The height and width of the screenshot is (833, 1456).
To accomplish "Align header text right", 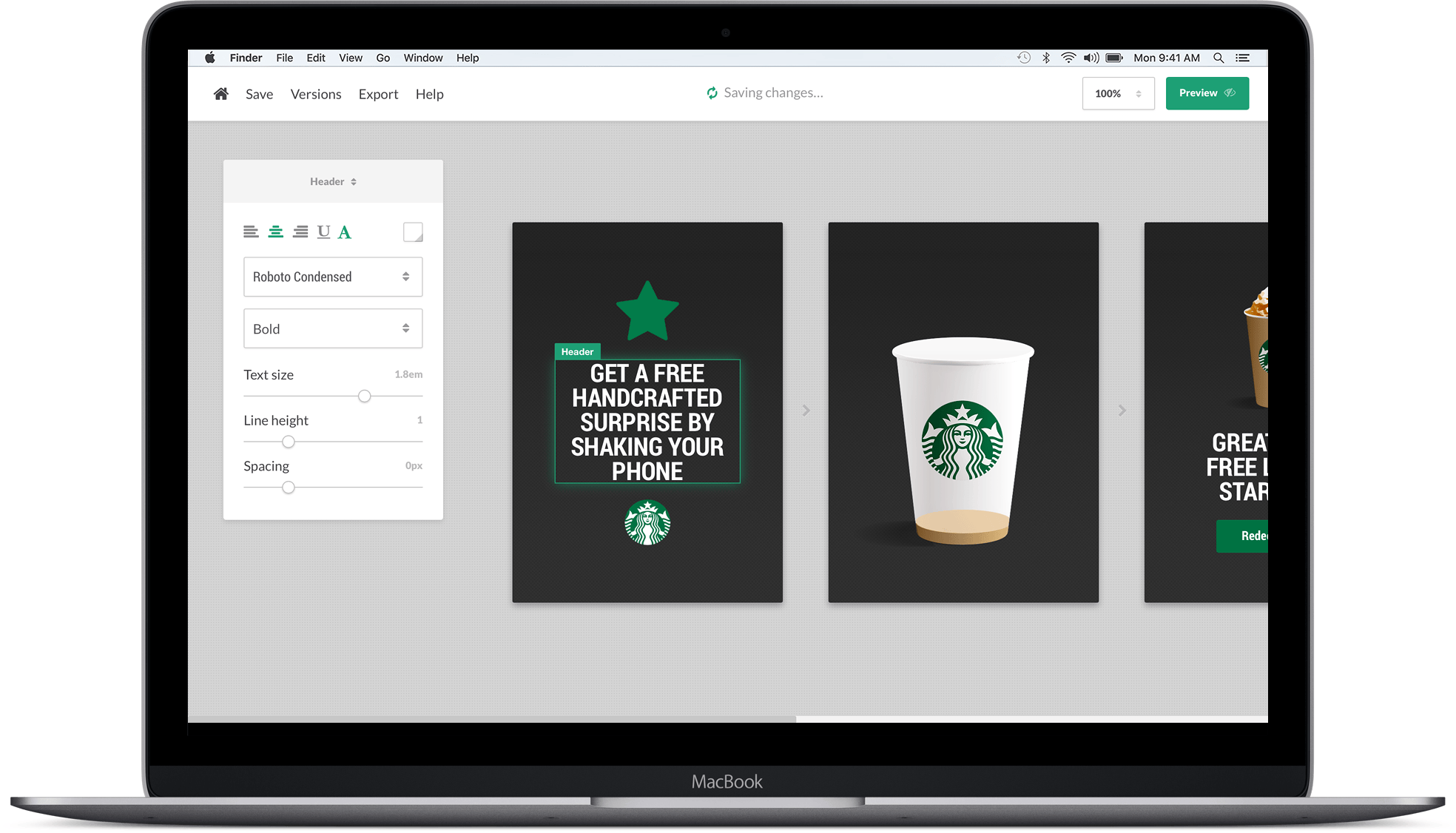I will [300, 232].
